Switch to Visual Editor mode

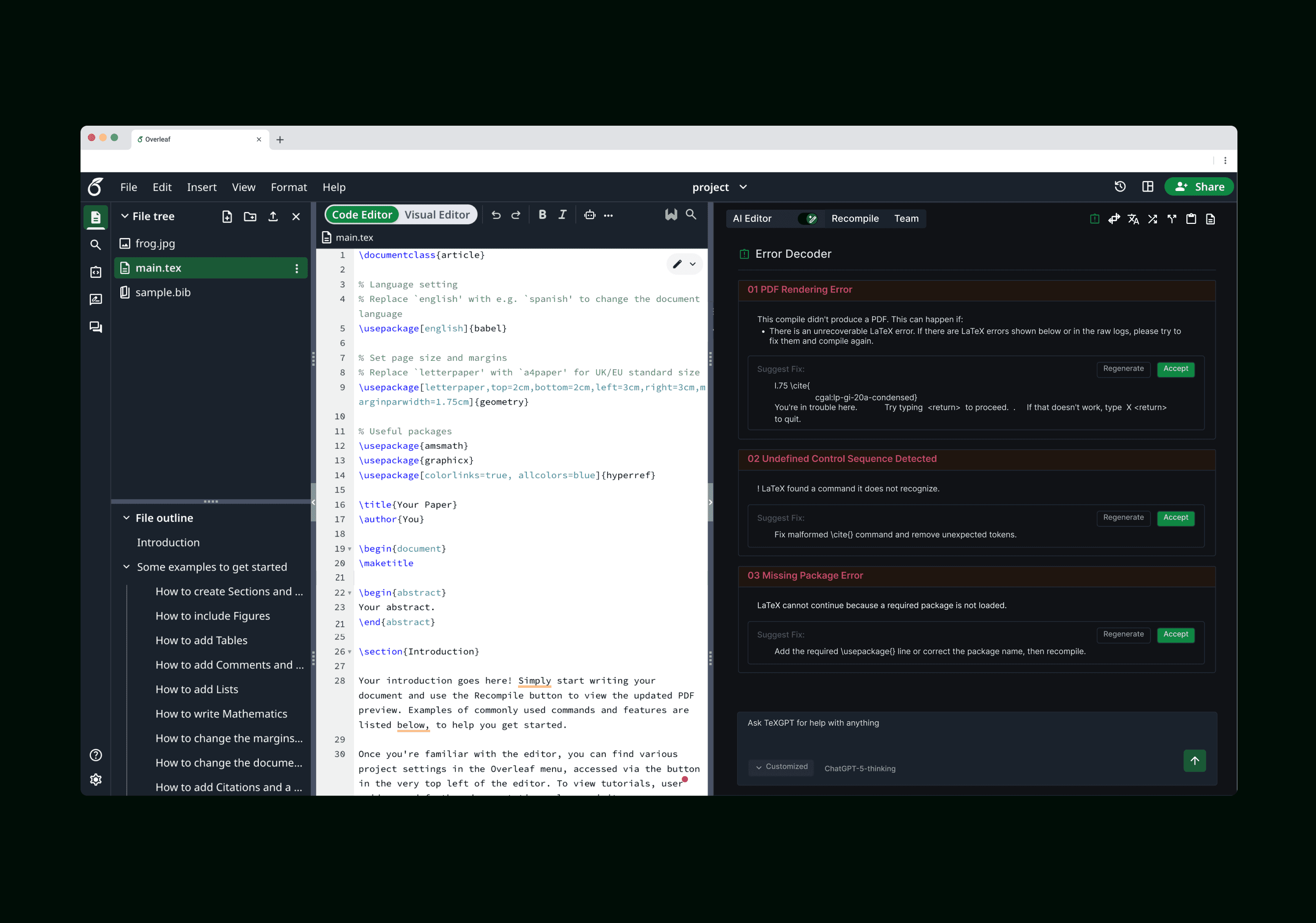tap(437, 215)
